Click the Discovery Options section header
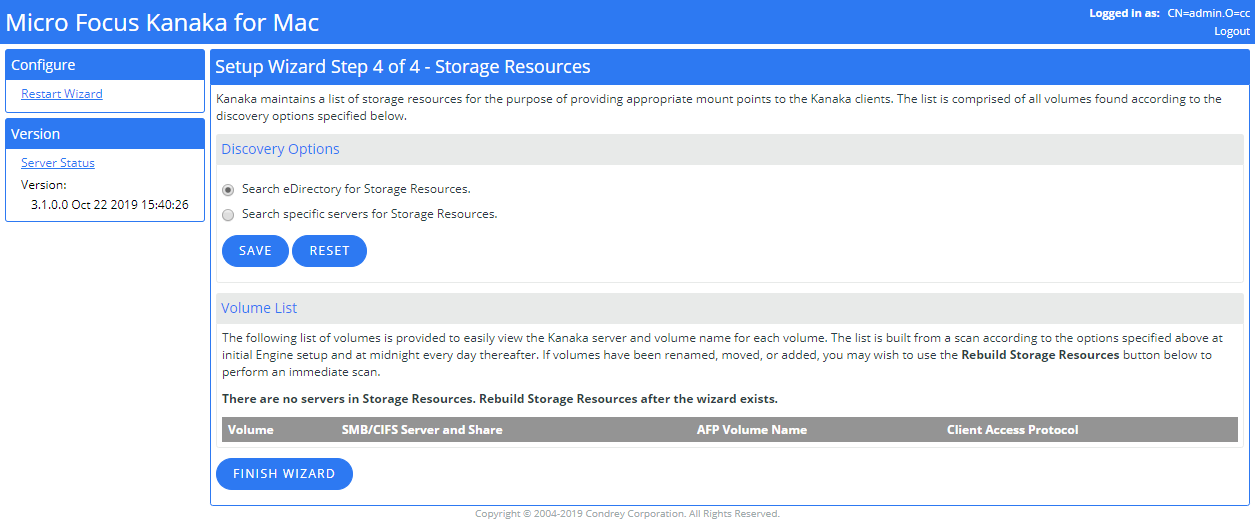Image resolution: width=1255 pixels, height=532 pixels. [x=280, y=149]
